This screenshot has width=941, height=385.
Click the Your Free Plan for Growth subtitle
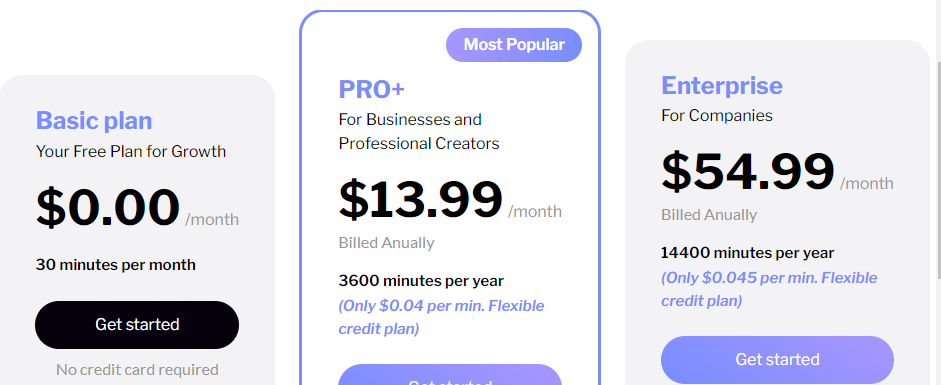point(131,151)
